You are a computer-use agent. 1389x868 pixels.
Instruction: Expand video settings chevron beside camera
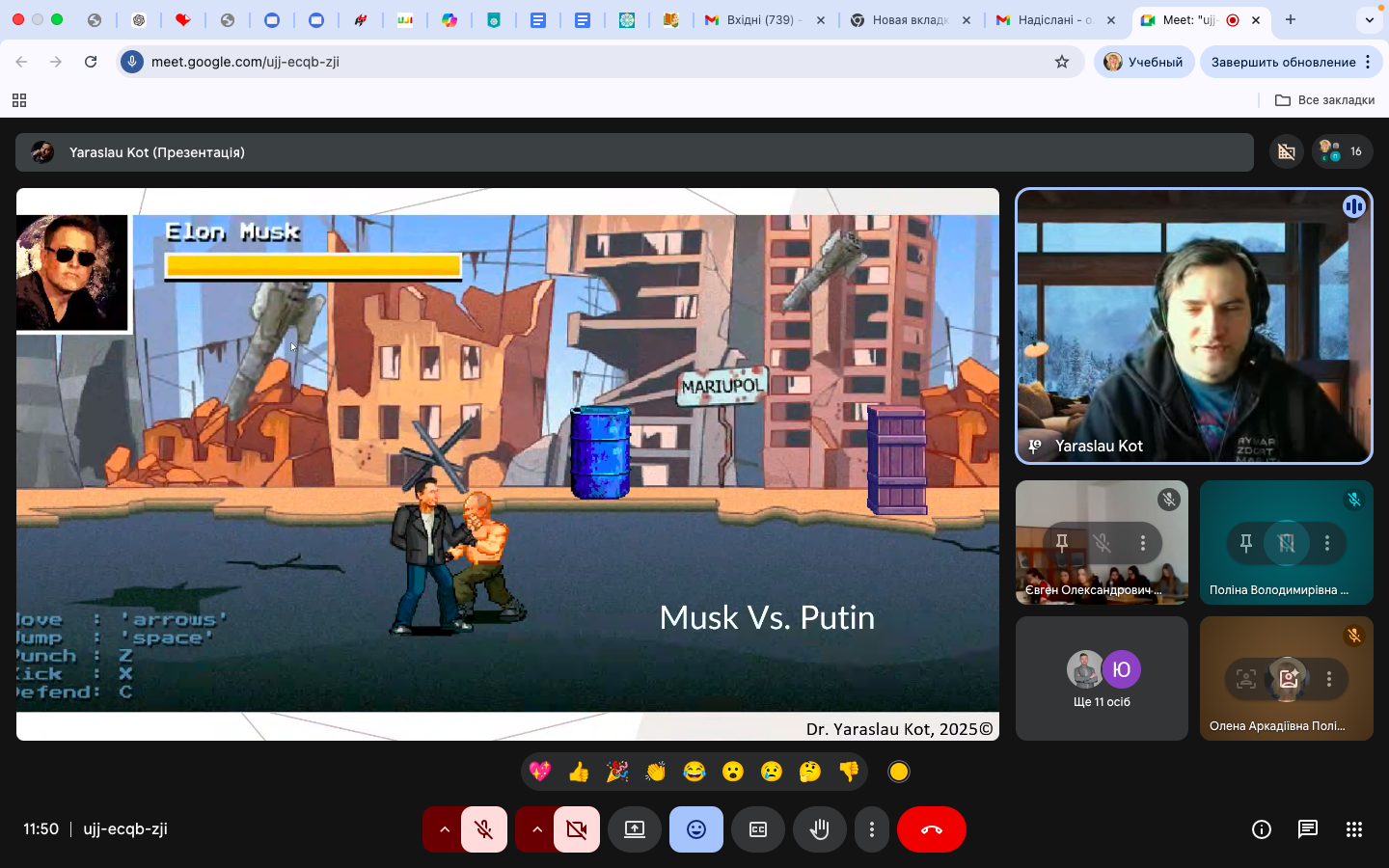pos(536,829)
